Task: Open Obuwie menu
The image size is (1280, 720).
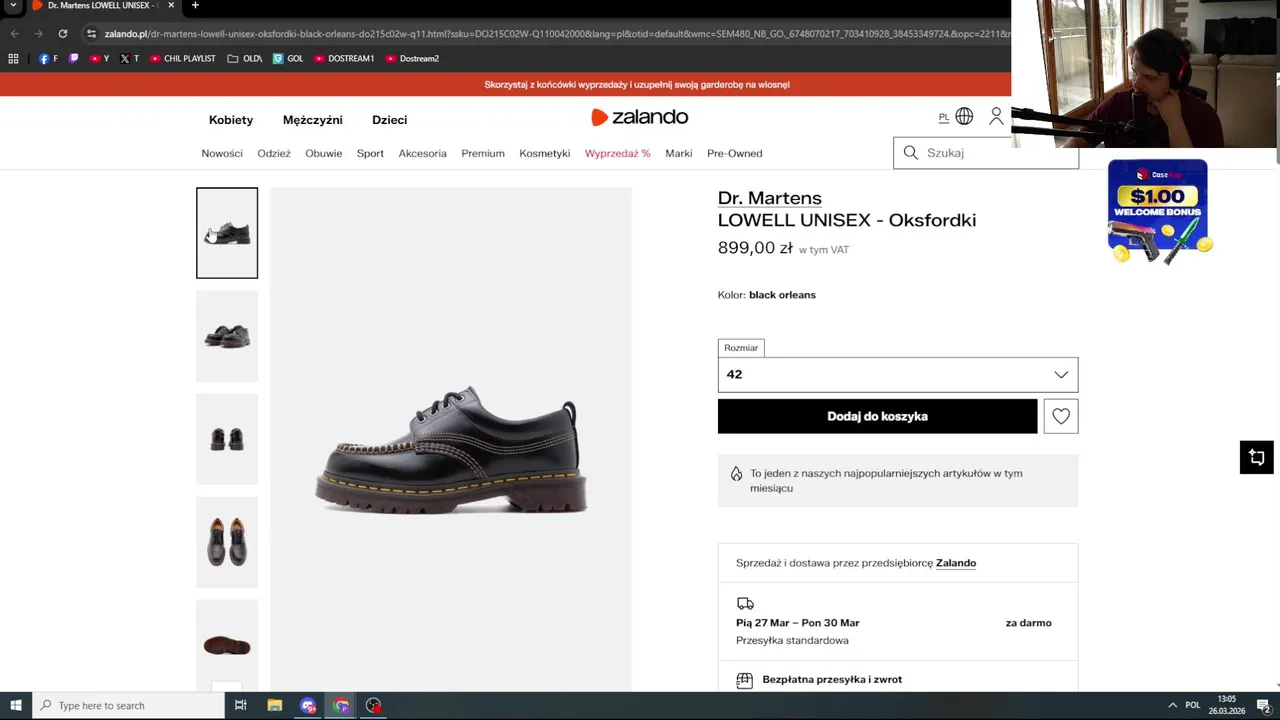Action: point(323,153)
